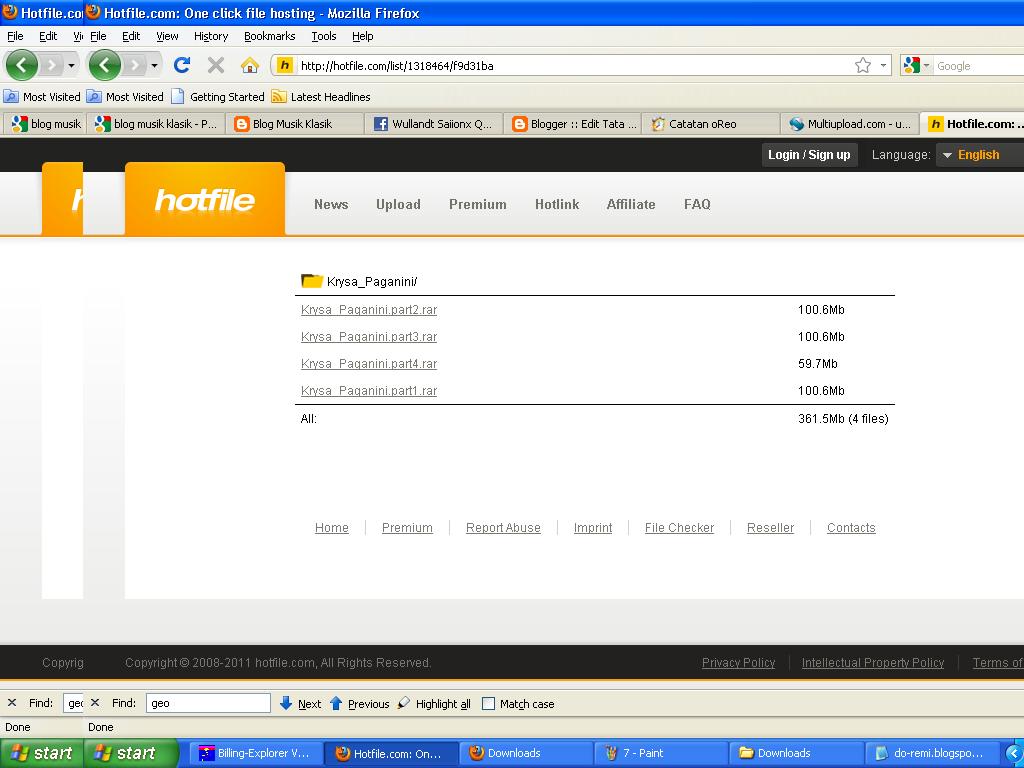The width and height of the screenshot is (1024, 768).
Task: Switch to the Catatan oReo tab
Action: point(711,124)
